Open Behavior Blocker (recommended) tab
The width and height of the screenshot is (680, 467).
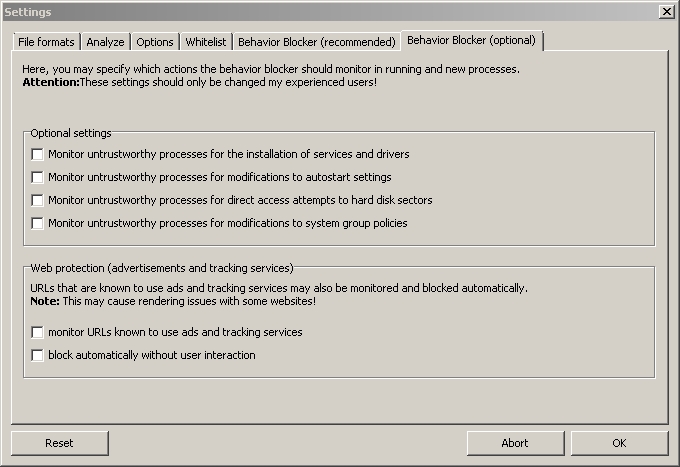[316, 42]
